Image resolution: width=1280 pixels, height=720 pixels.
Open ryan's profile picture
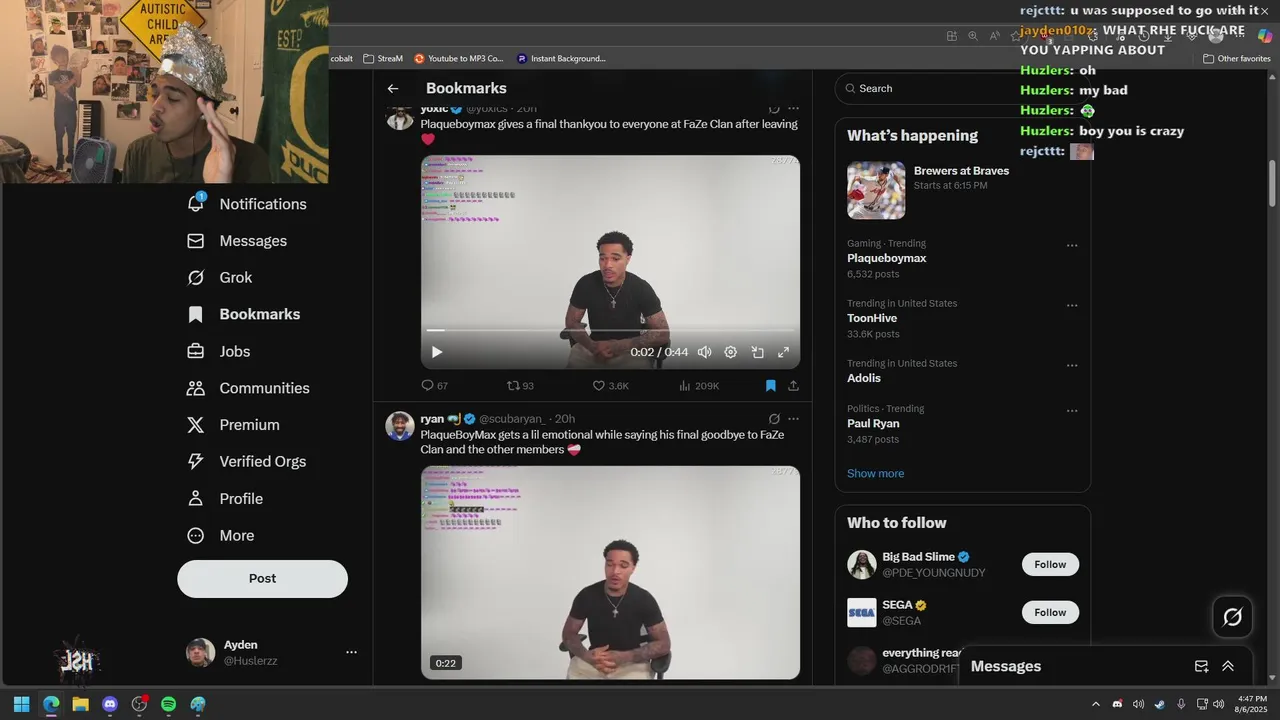coord(400,426)
